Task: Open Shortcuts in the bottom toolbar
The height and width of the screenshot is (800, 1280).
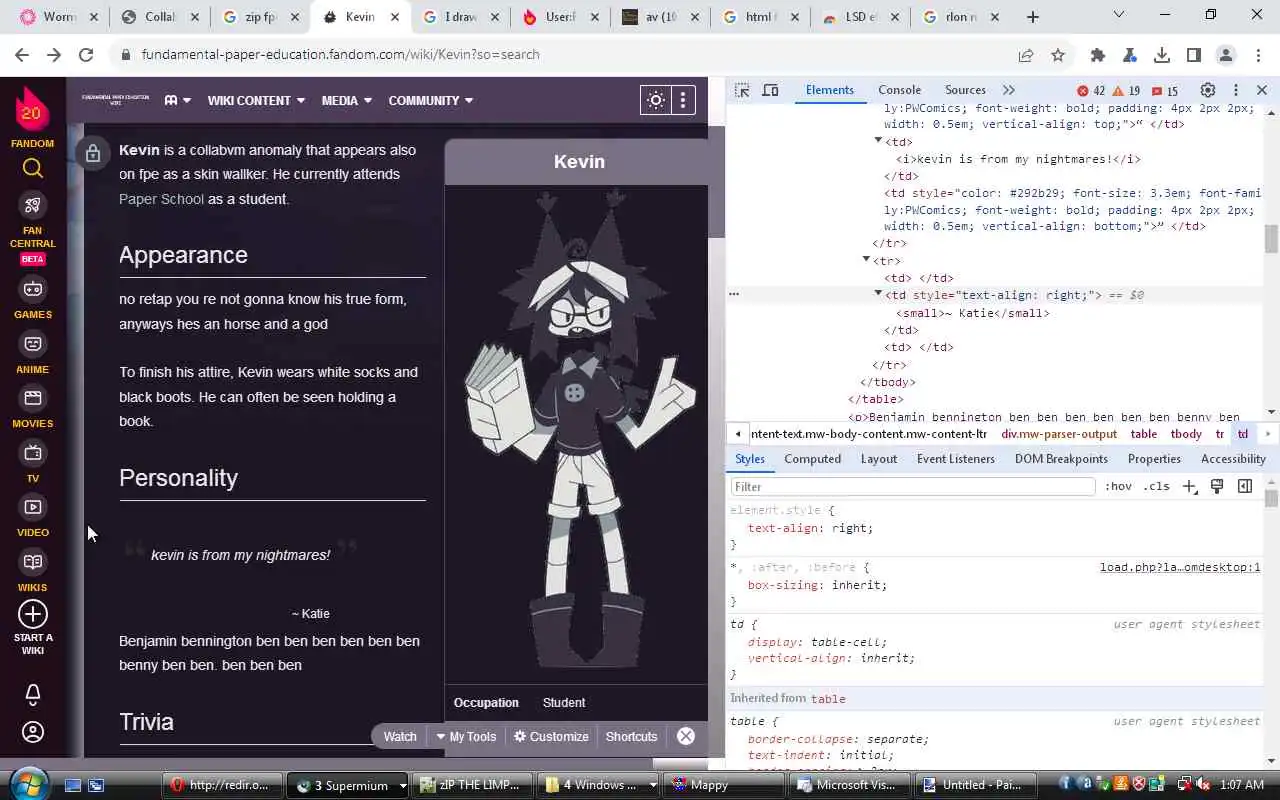Action: point(631,736)
